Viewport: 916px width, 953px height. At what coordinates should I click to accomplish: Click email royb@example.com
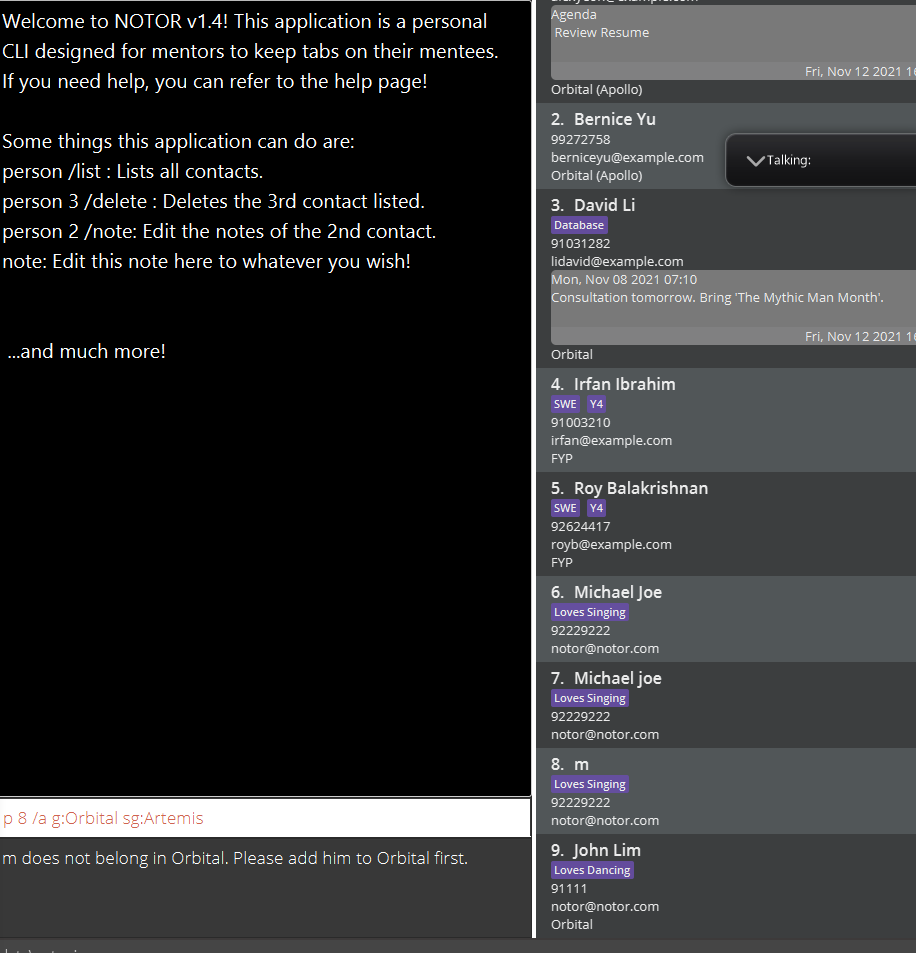tap(611, 545)
